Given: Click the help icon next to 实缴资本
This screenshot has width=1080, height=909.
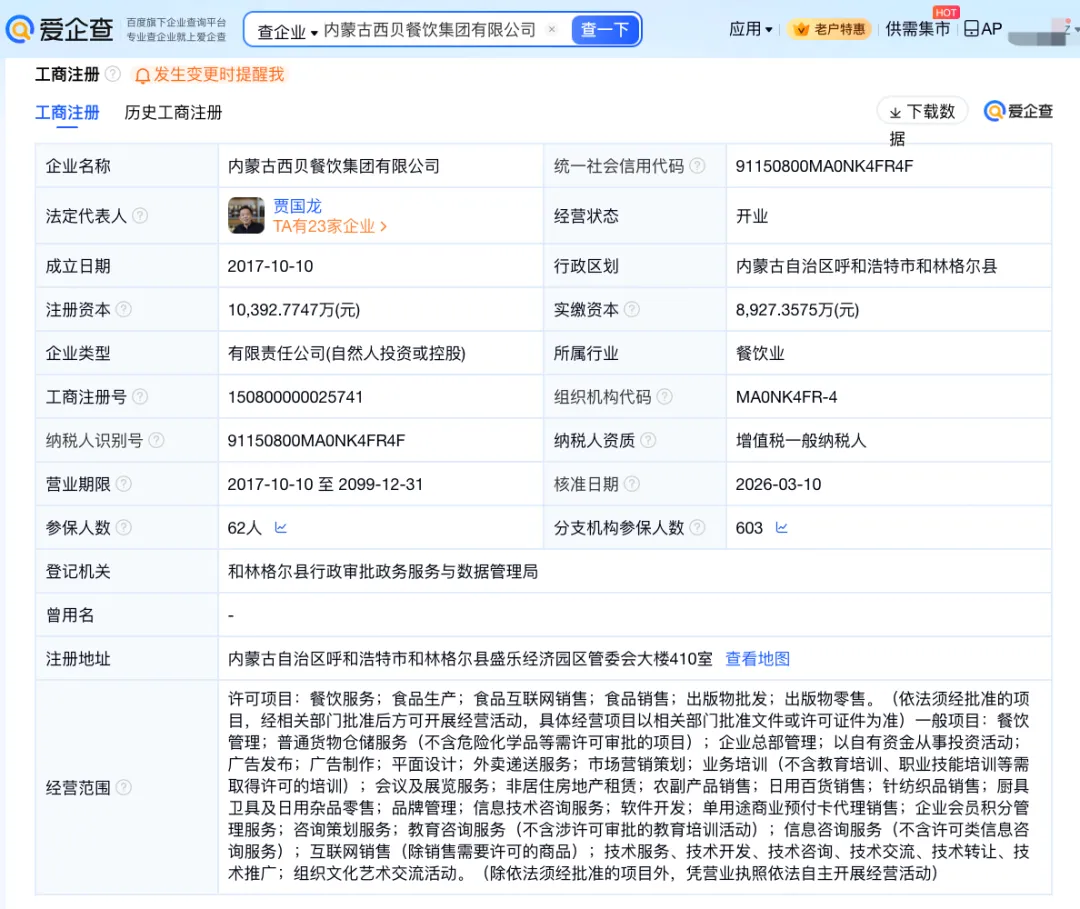Looking at the screenshot, I should (x=632, y=309).
